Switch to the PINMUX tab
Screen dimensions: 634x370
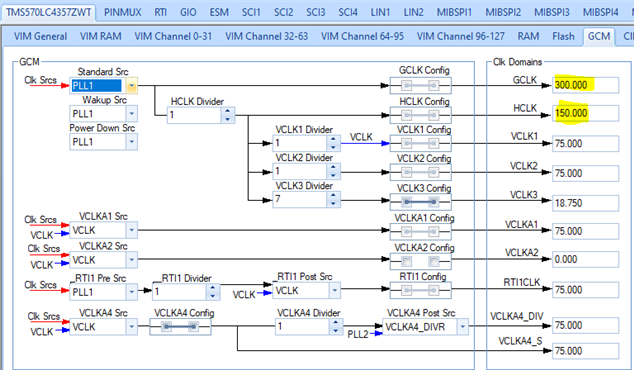click(123, 12)
